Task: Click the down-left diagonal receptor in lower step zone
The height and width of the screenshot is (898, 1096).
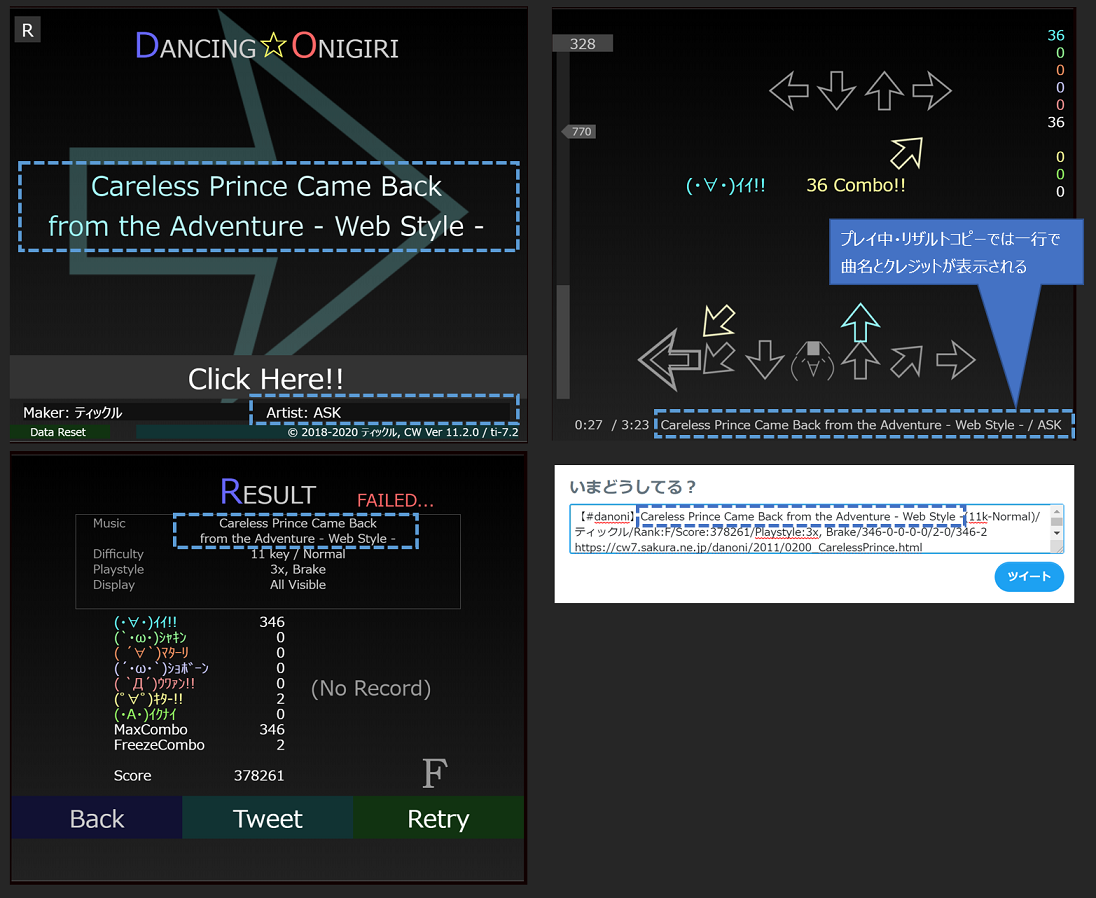Action: tap(719, 359)
